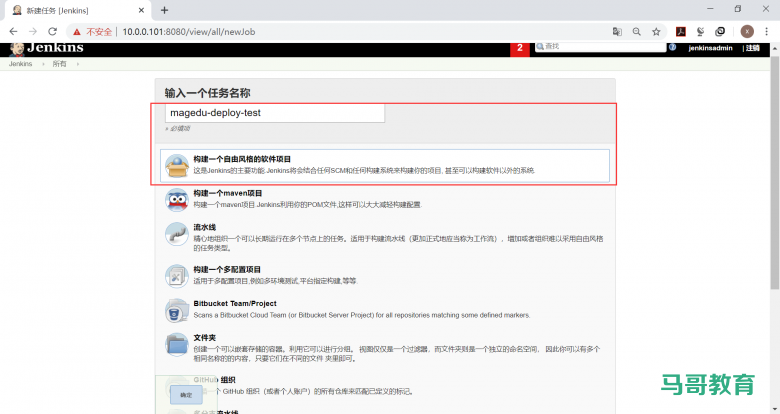The width and height of the screenshot is (780, 414).
Task: Select 构建一个maven项目 title
Action: [228, 193]
